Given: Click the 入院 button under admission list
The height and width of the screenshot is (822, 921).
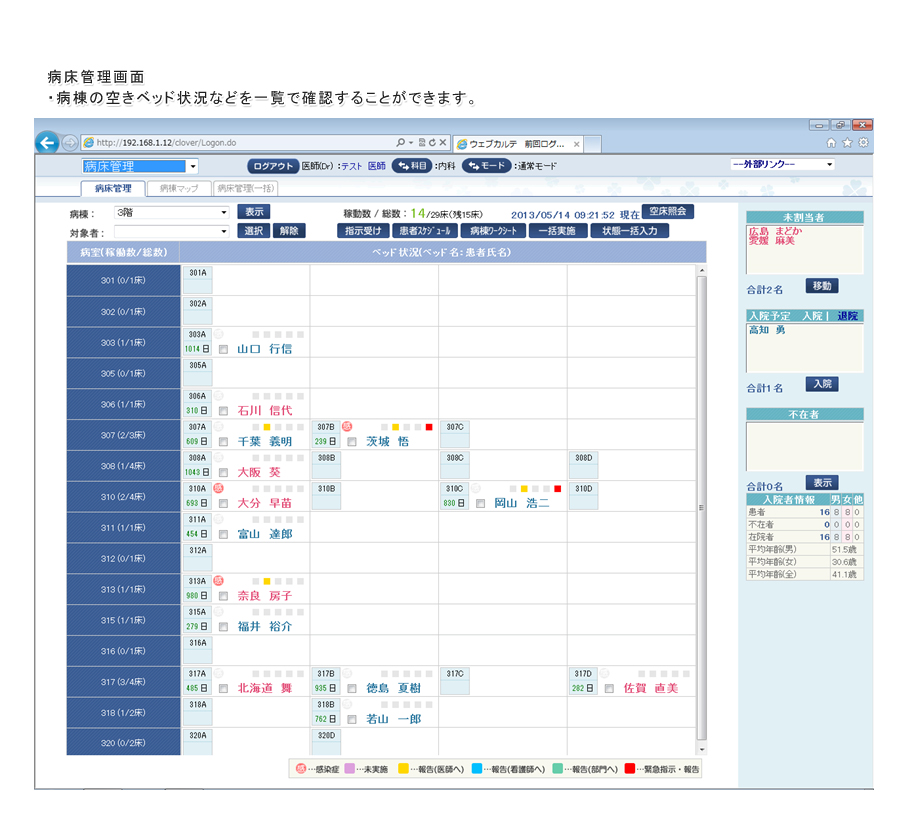Looking at the screenshot, I should [x=822, y=384].
